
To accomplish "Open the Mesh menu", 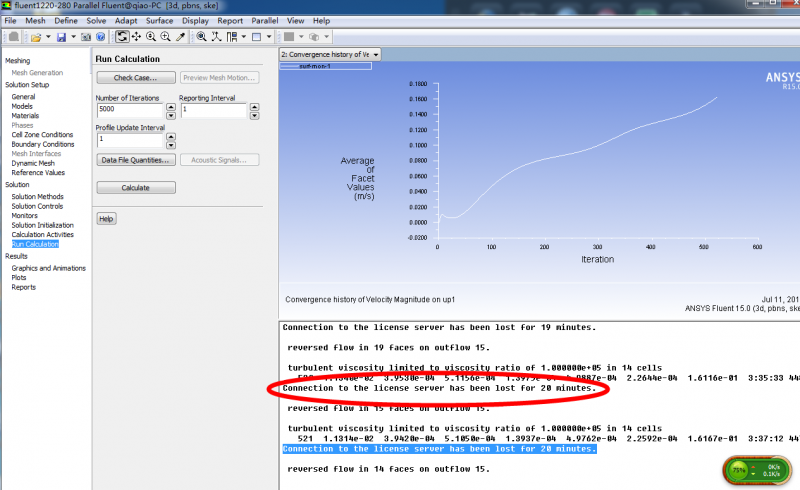I will point(35,21).
